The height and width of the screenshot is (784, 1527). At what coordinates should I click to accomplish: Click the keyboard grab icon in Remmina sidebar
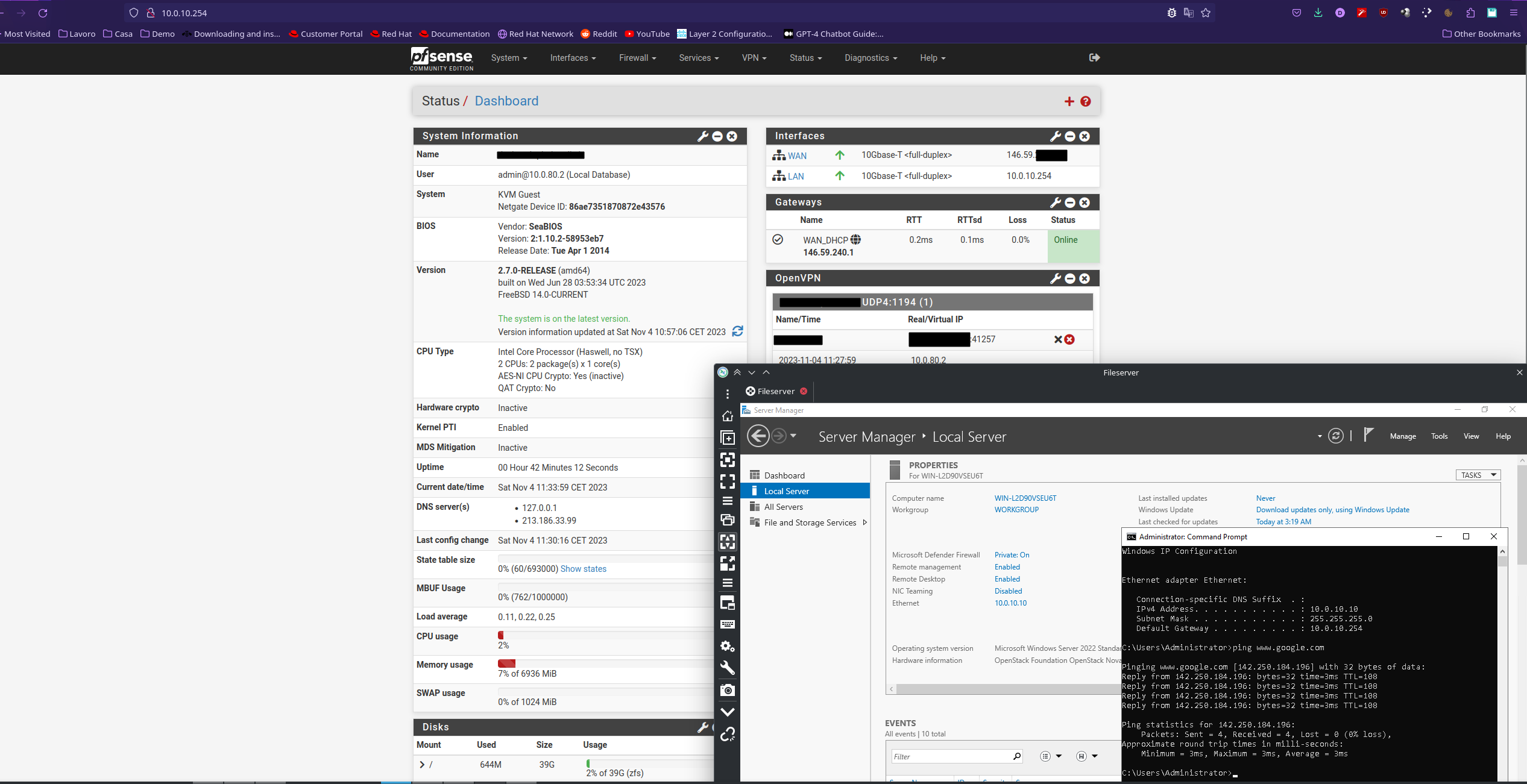click(728, 624)
